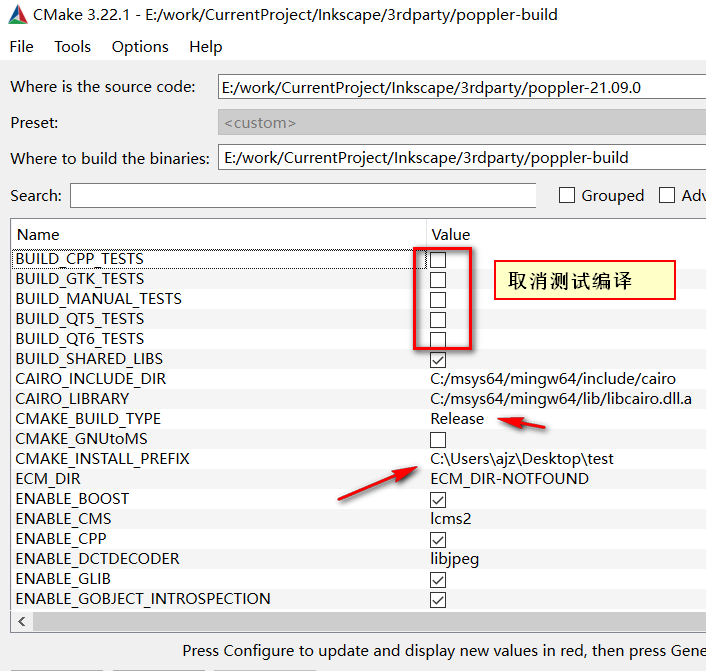Toggle BUILD_CPP_TESTS checkbox
706x671 pixels.
tap(438, 260)
